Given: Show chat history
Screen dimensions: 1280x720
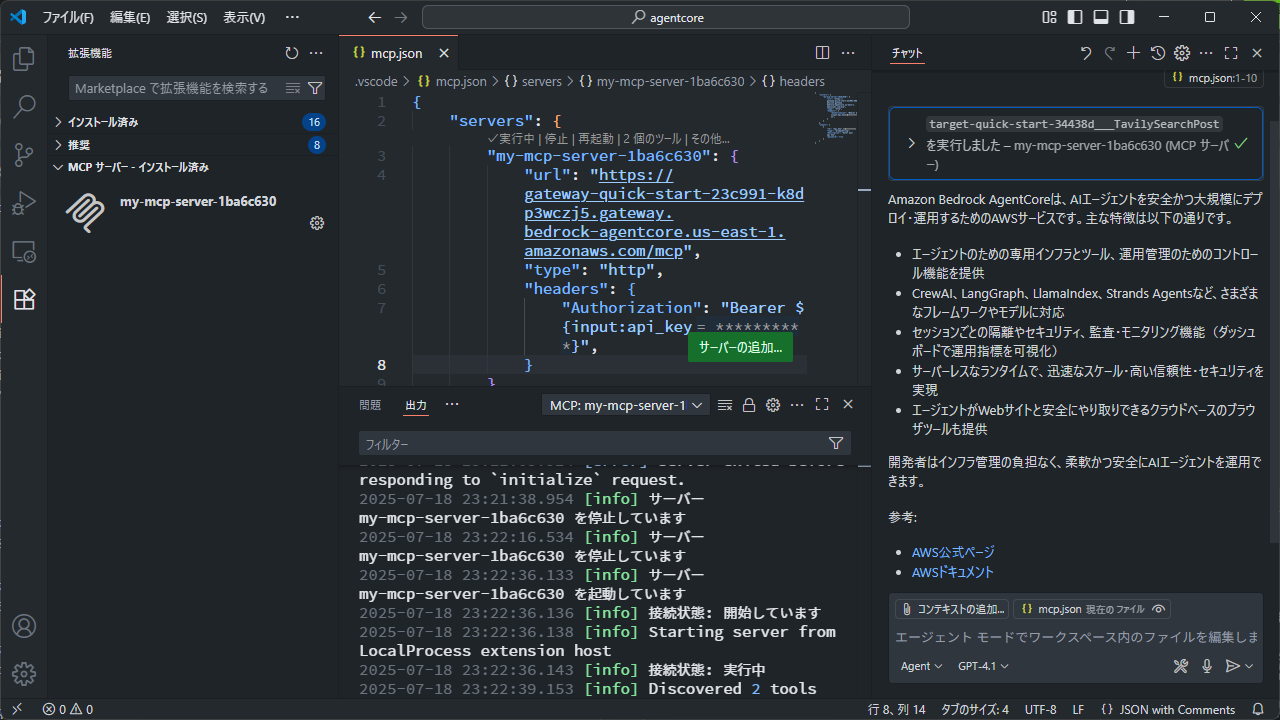Looking at the screenshot, I should point(1158,53).
